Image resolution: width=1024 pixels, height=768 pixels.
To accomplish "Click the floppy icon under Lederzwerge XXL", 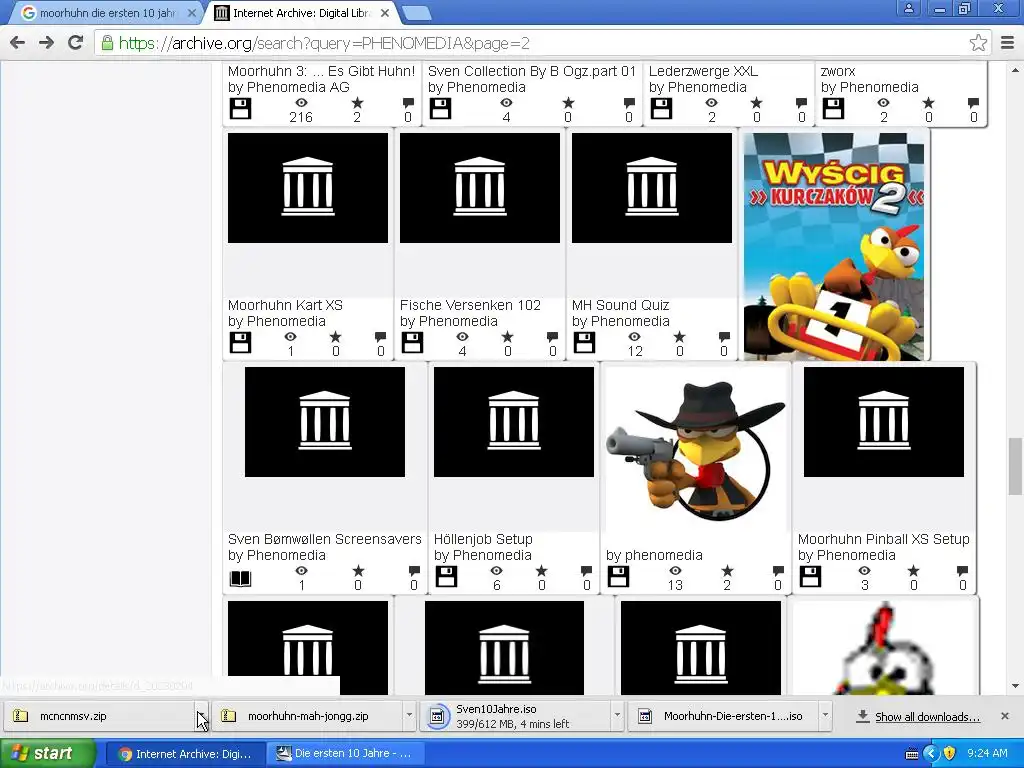I will click(x=661, y=108).
